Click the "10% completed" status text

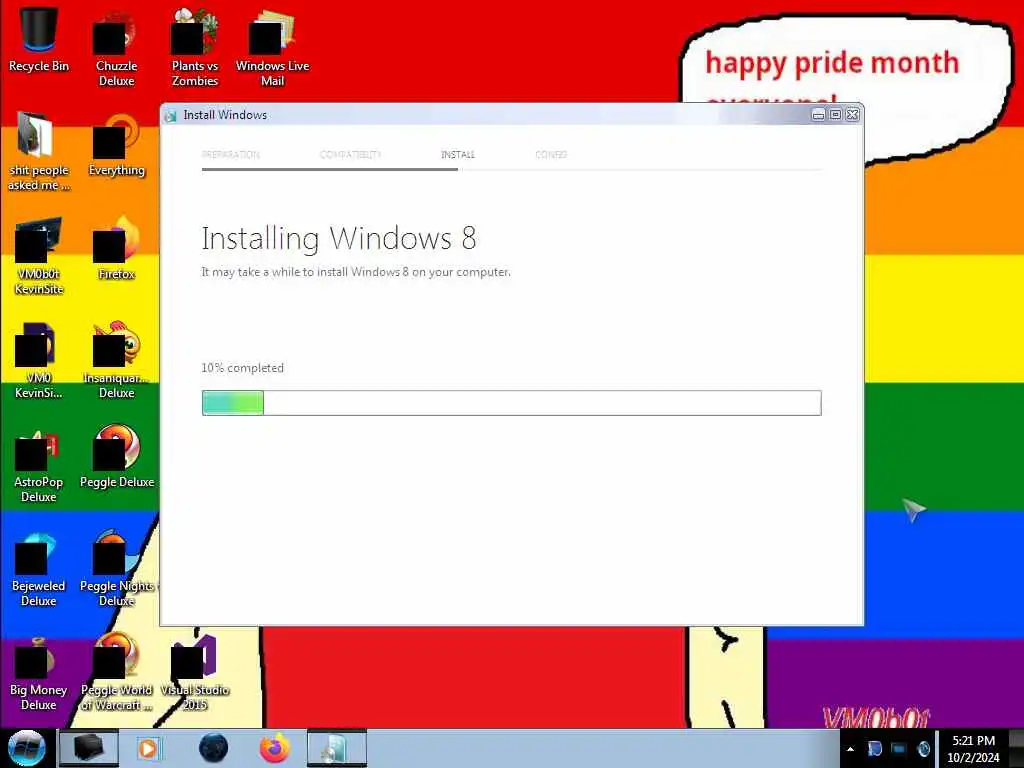point(242,368)
